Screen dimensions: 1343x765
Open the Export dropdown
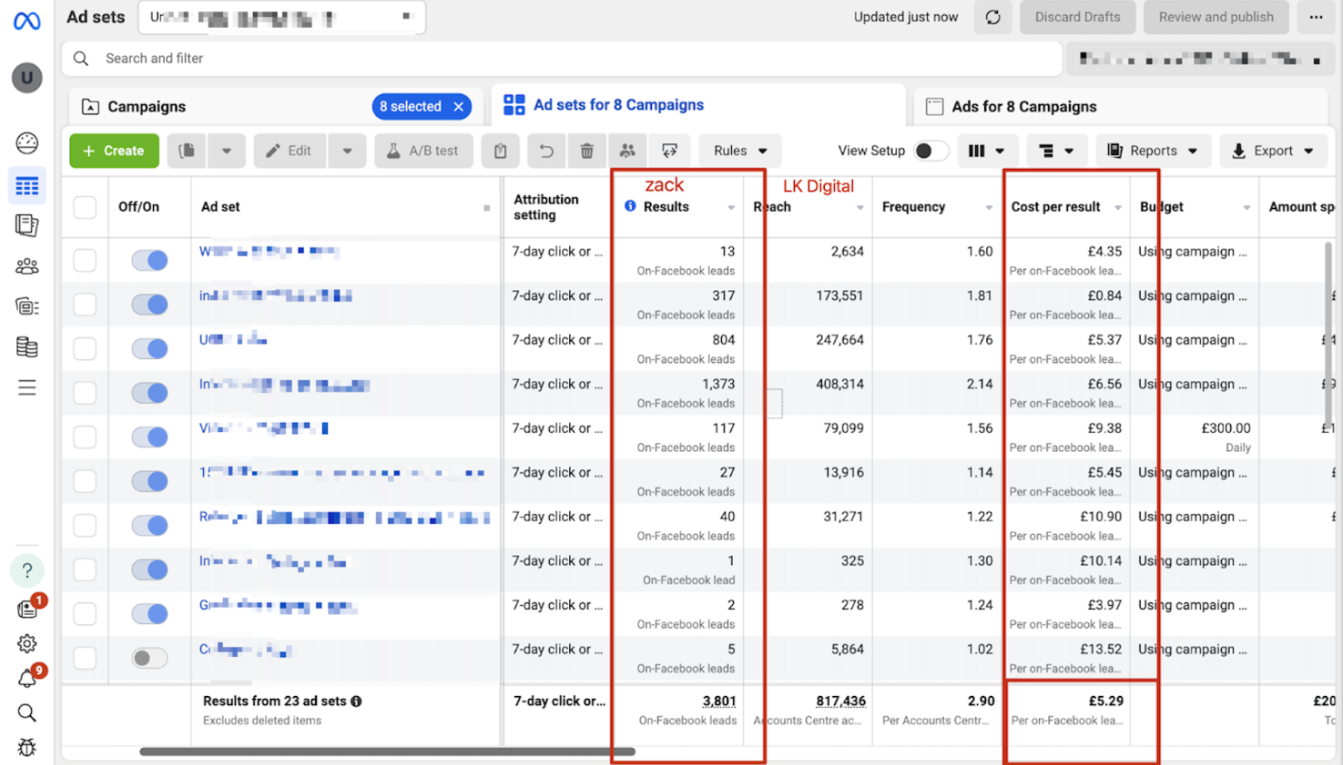pos(1273,151)
